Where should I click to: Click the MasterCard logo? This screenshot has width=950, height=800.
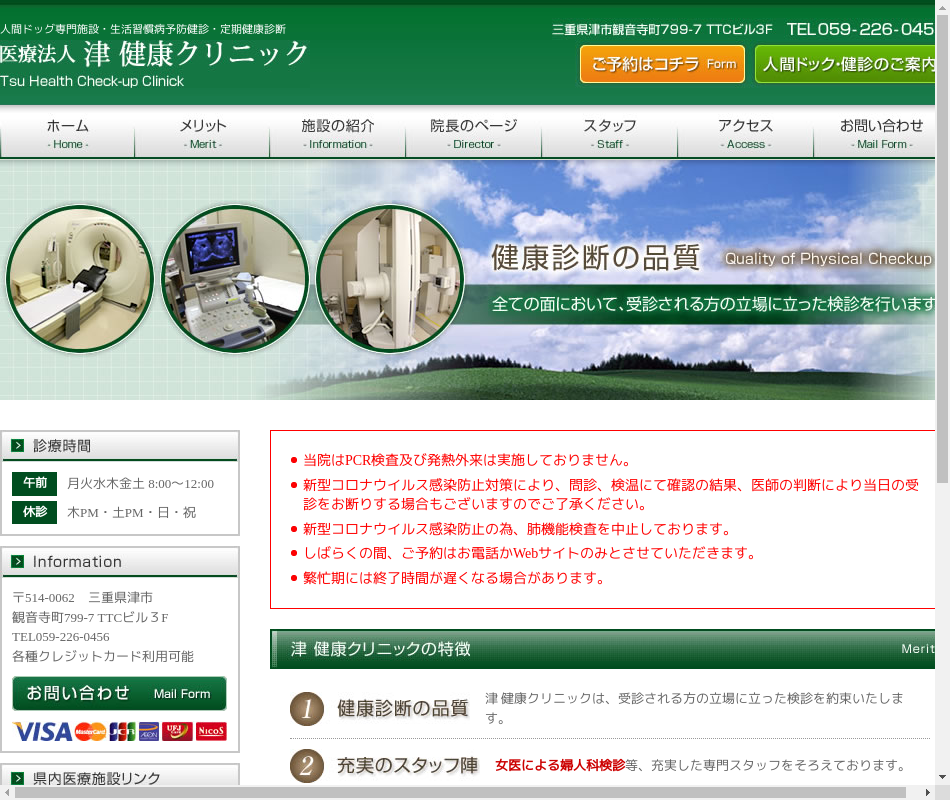point(90,731)
